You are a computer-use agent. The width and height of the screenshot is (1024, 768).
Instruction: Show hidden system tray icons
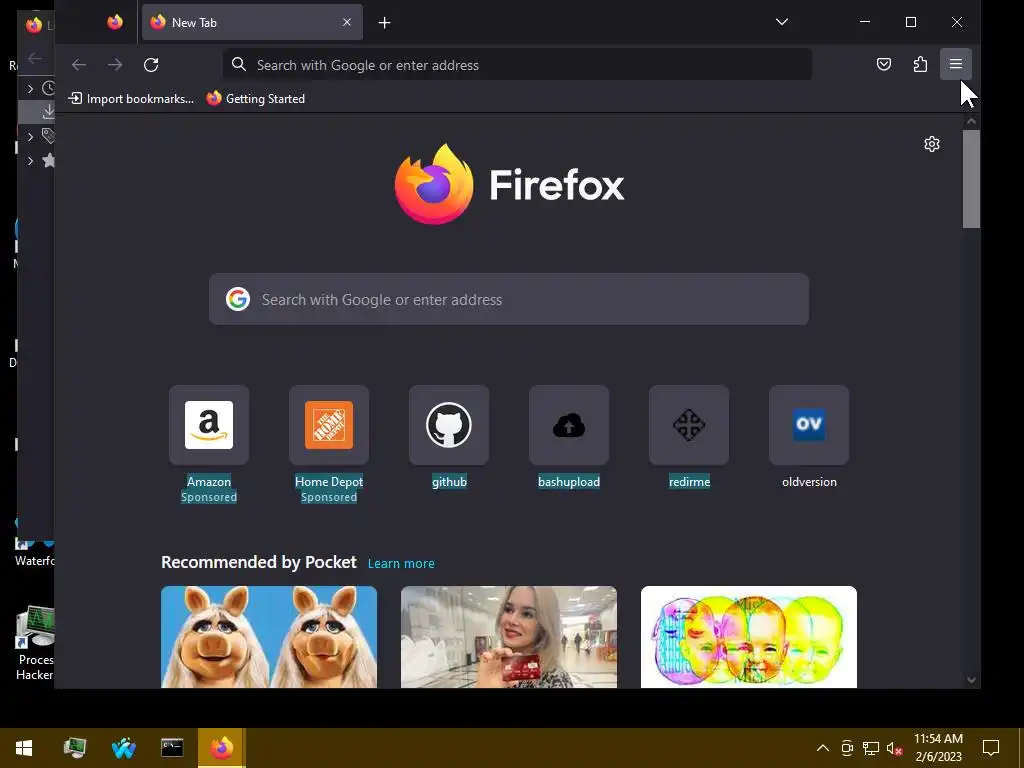[823, 748]
